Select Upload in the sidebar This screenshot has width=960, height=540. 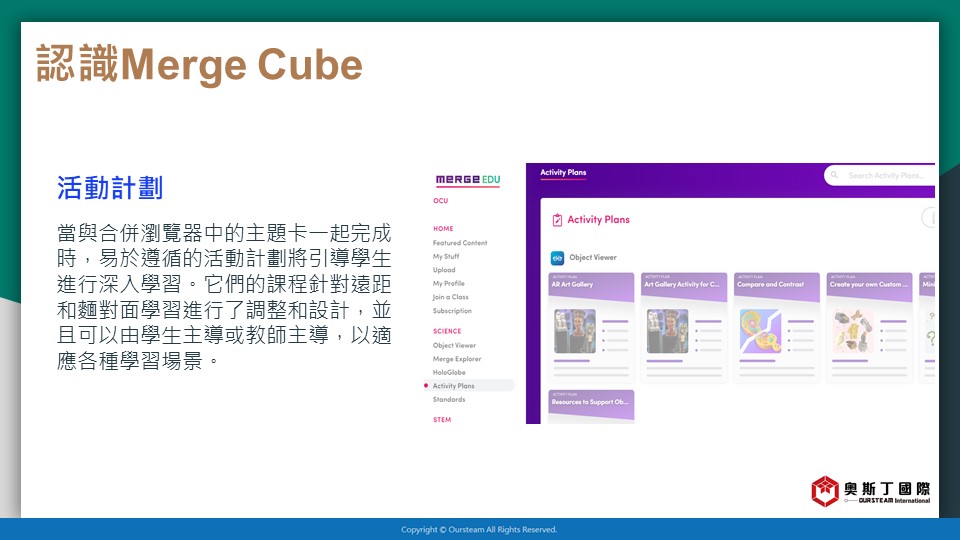[x=444, y=270]
